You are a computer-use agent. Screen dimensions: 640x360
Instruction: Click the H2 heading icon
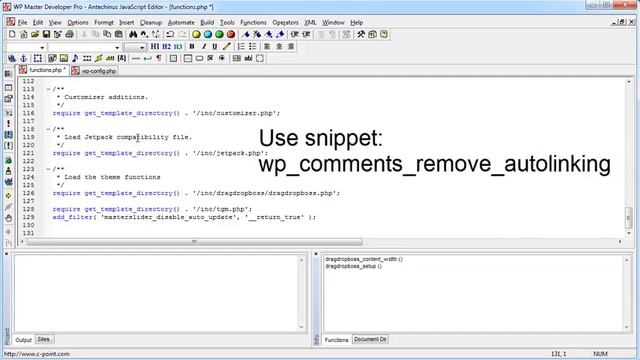click(167, 47)
